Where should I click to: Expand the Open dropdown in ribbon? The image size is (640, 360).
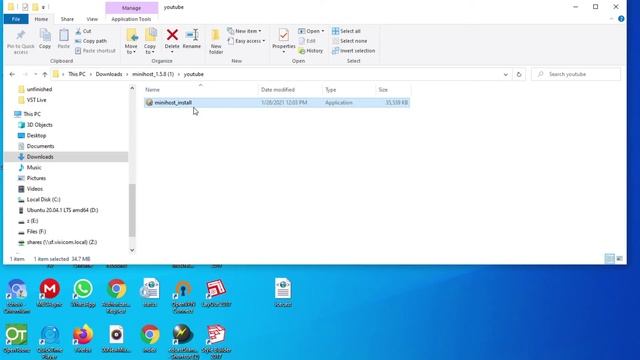(311, 31)
